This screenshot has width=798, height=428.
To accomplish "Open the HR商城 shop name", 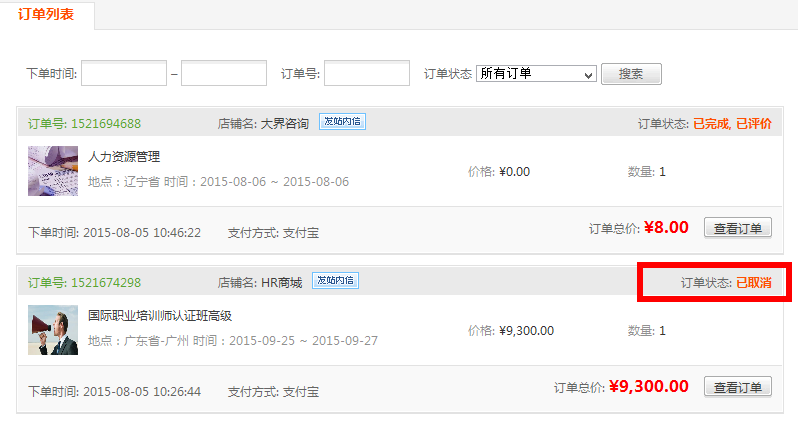I will point(281,282).
